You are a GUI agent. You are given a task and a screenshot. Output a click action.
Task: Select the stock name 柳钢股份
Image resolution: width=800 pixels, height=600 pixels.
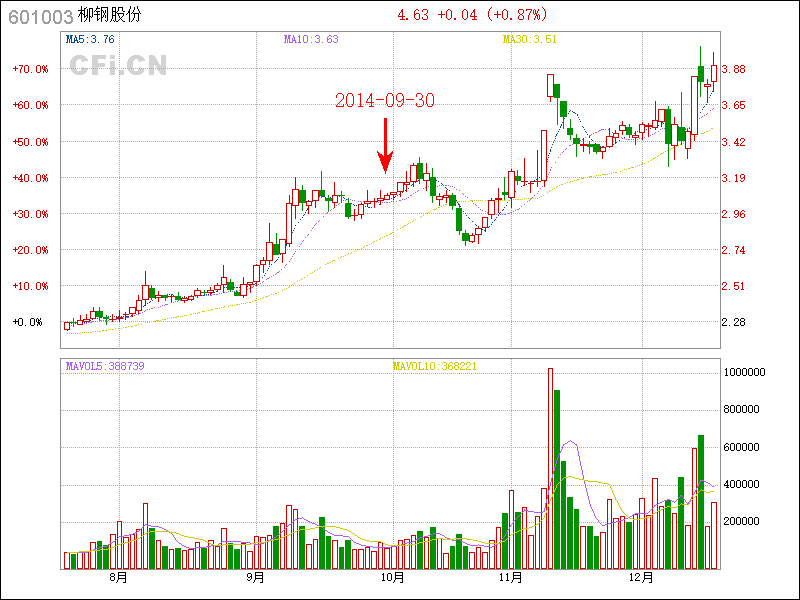(110, 15)
